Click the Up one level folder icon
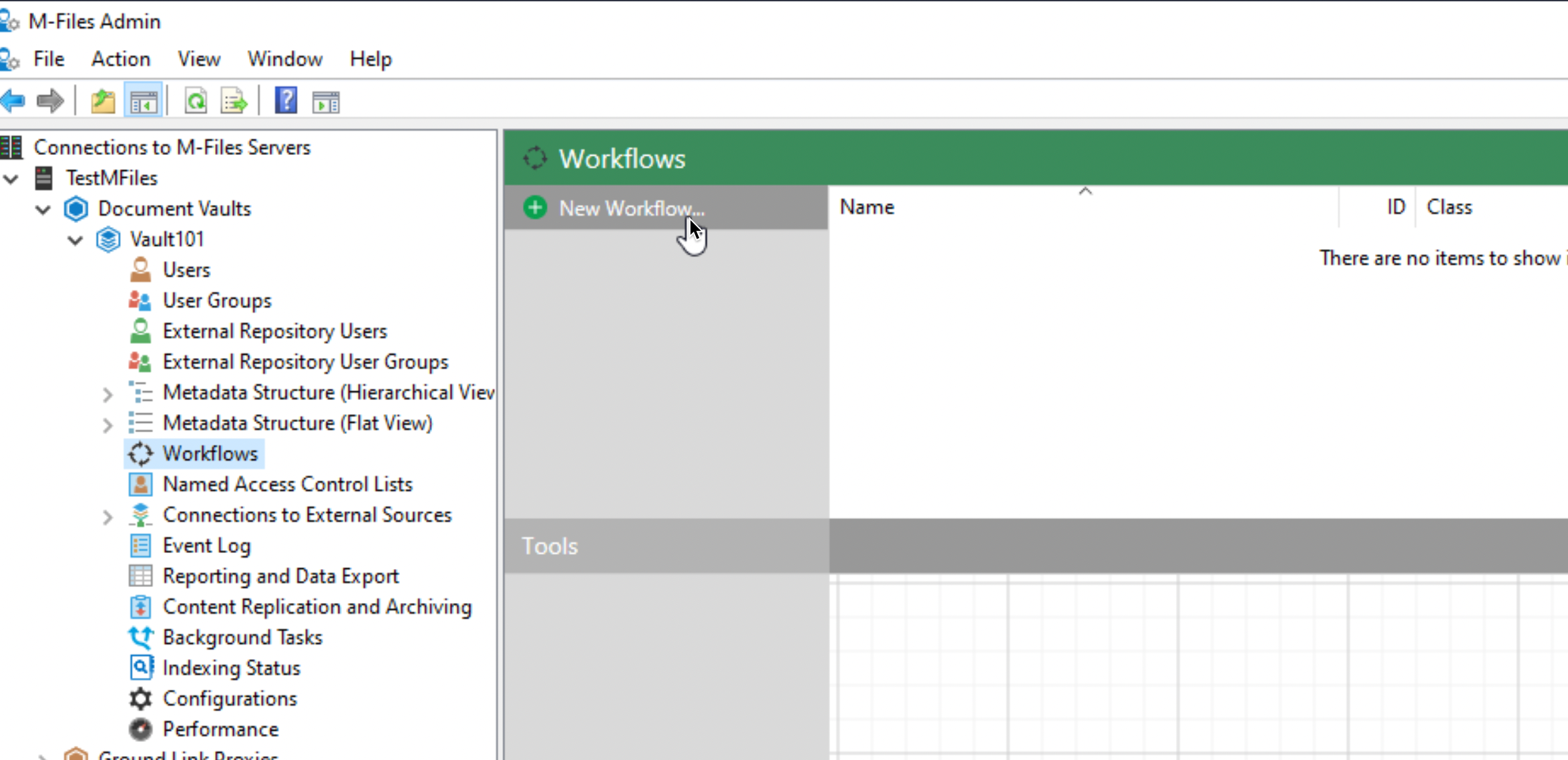 [x=103, y=102]
